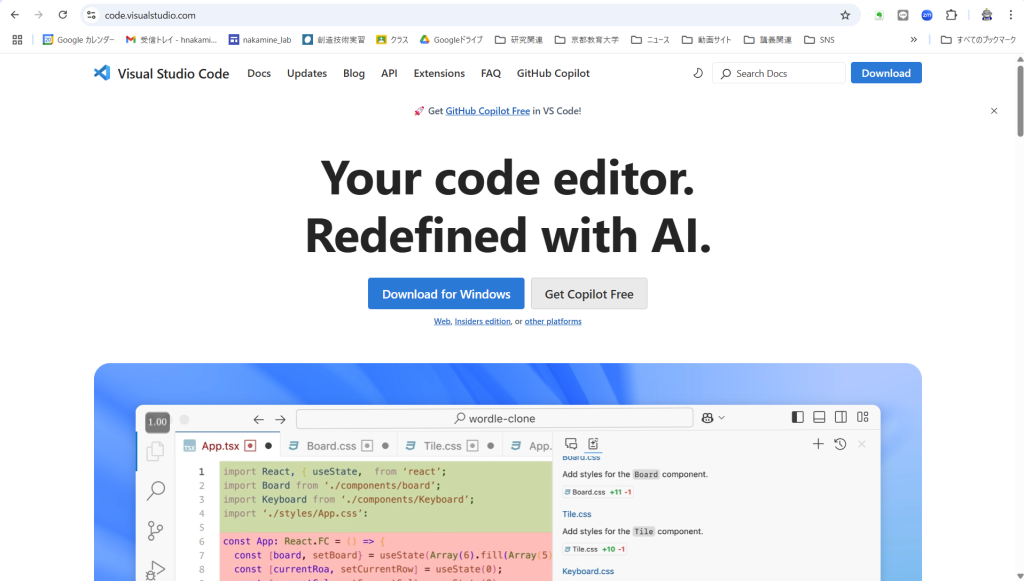Open the Extensions nav menu item
Image resolution: width=1024 pixels, height=581 pixels.
pos(439,73)
